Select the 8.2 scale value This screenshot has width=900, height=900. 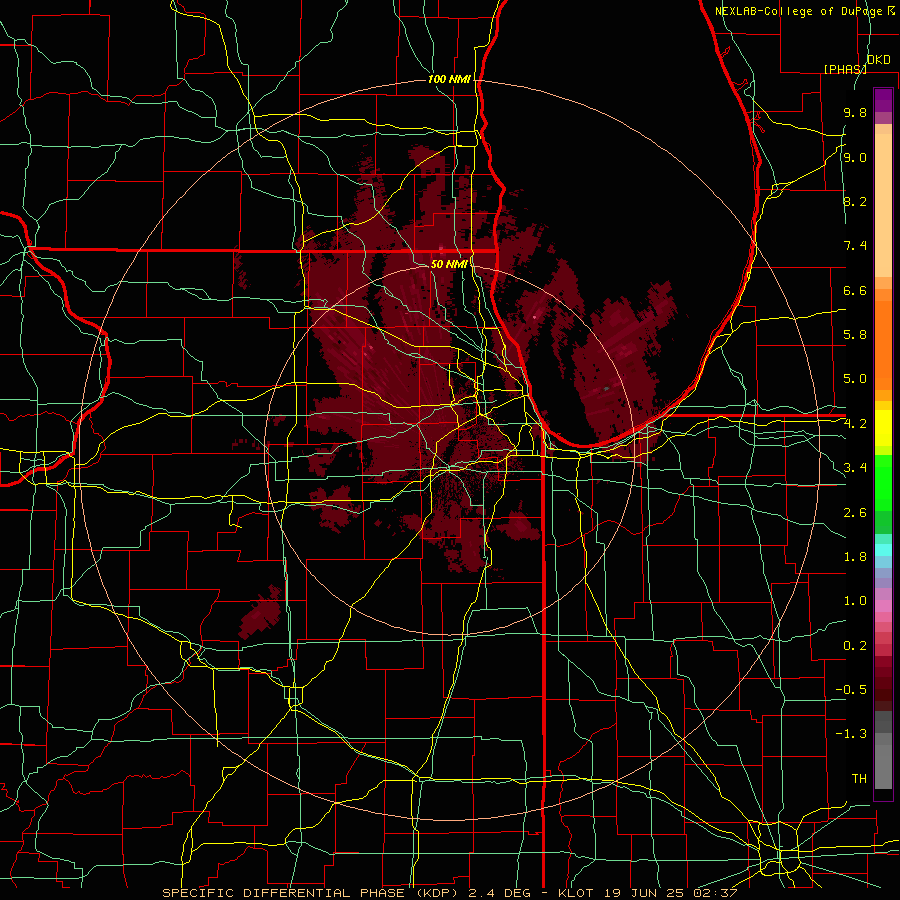pos(855,201)
